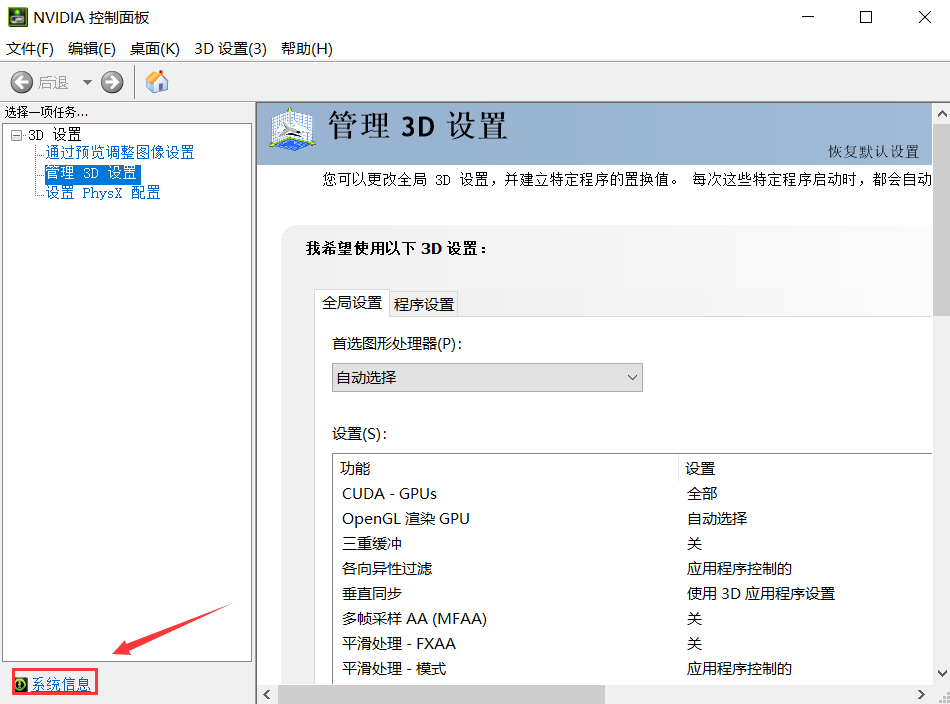Click the NVIDIA logo in title bar
Screen dimensions: 950x704
[x=18, y=17]
